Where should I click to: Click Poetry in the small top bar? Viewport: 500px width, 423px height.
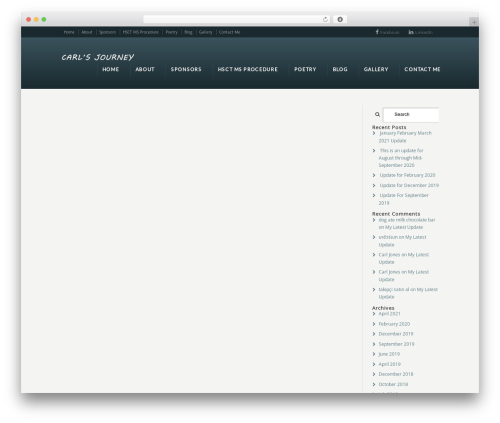(172, 32)
